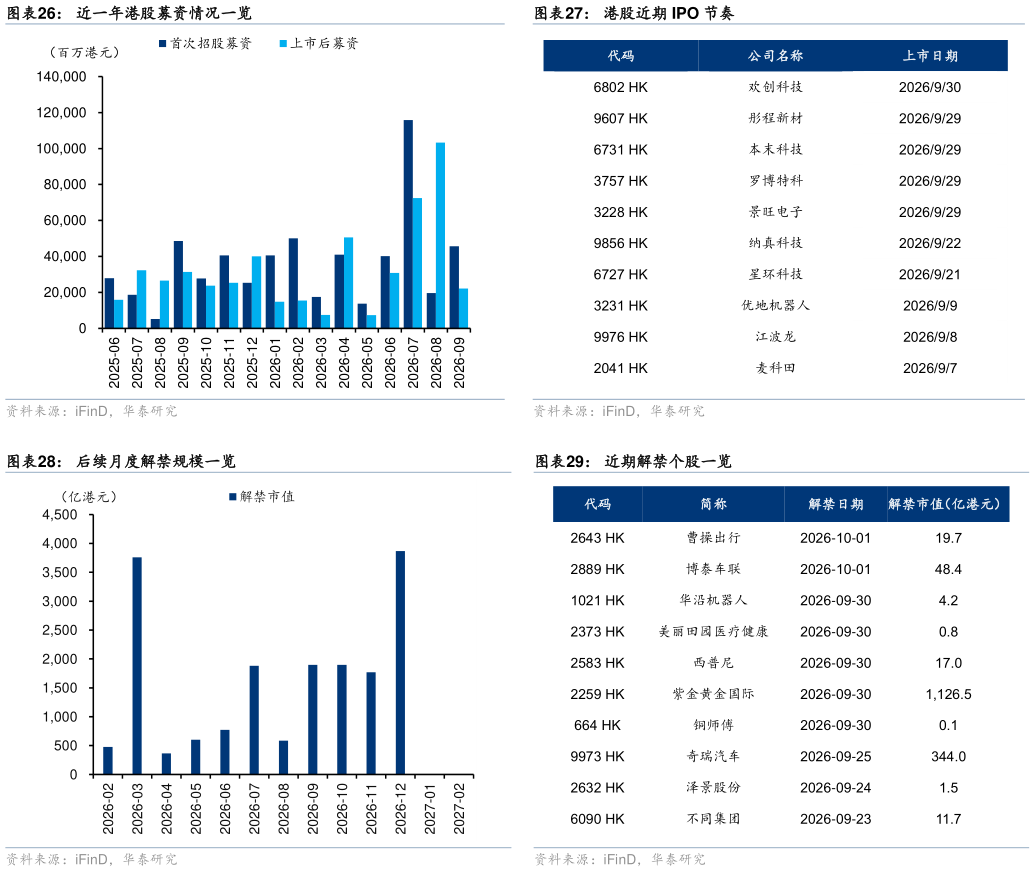This screenshot has height=872, width=1035.
Task: Select the tallest dark bar for 2026-07 in 图表26
Action: (408, 224)
